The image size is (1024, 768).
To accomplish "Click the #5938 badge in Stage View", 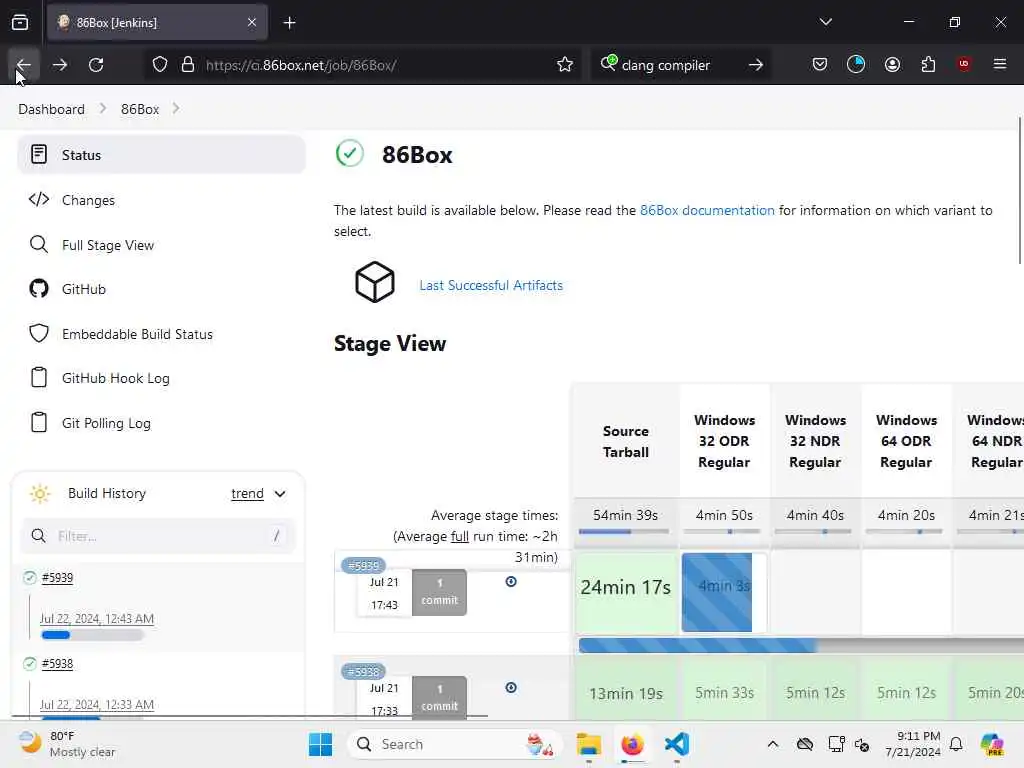I will tap(363, 671).
